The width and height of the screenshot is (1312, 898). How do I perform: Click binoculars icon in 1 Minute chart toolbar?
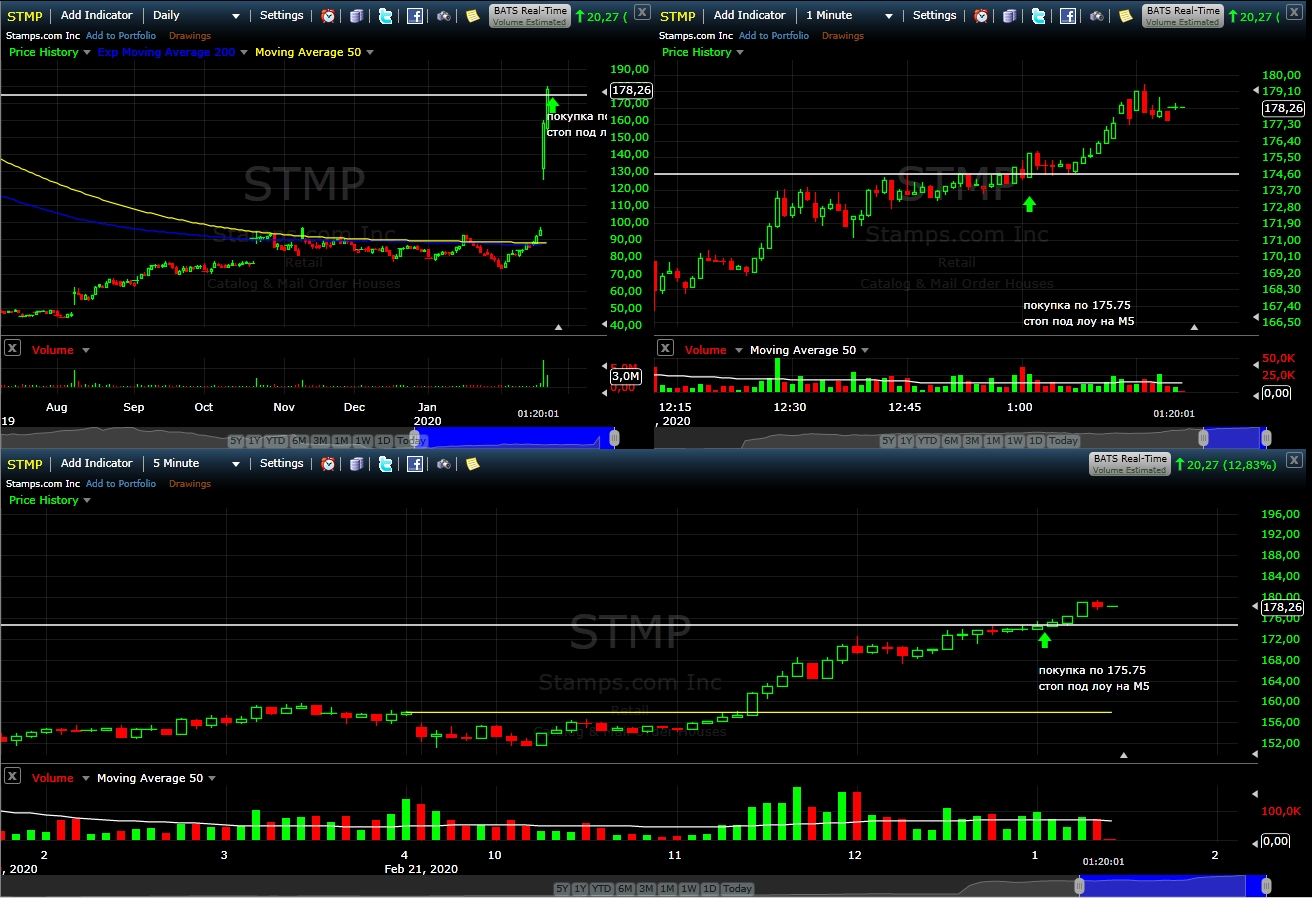[1097, 16]
